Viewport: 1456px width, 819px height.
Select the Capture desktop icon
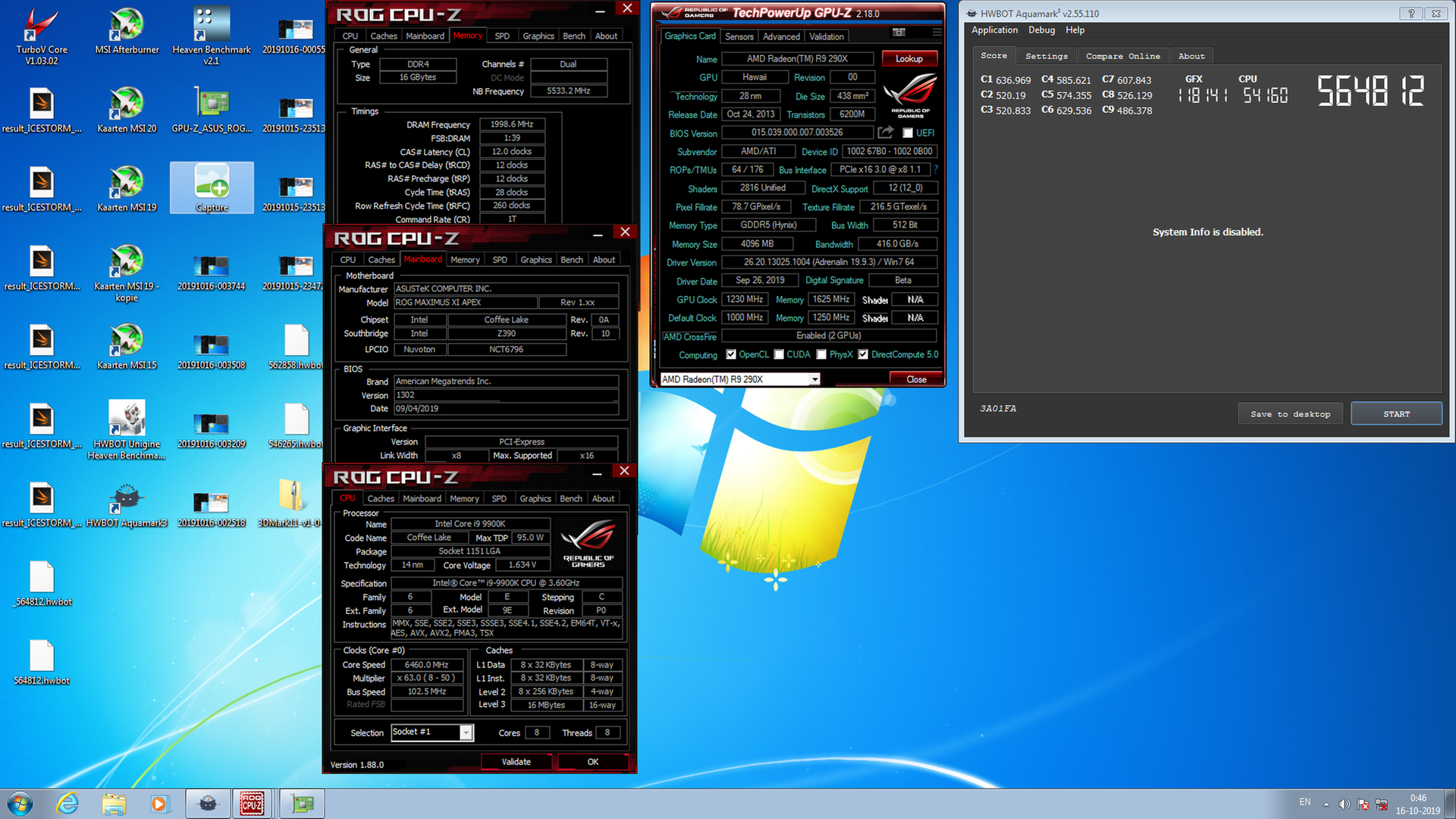[x=212, y=188]
